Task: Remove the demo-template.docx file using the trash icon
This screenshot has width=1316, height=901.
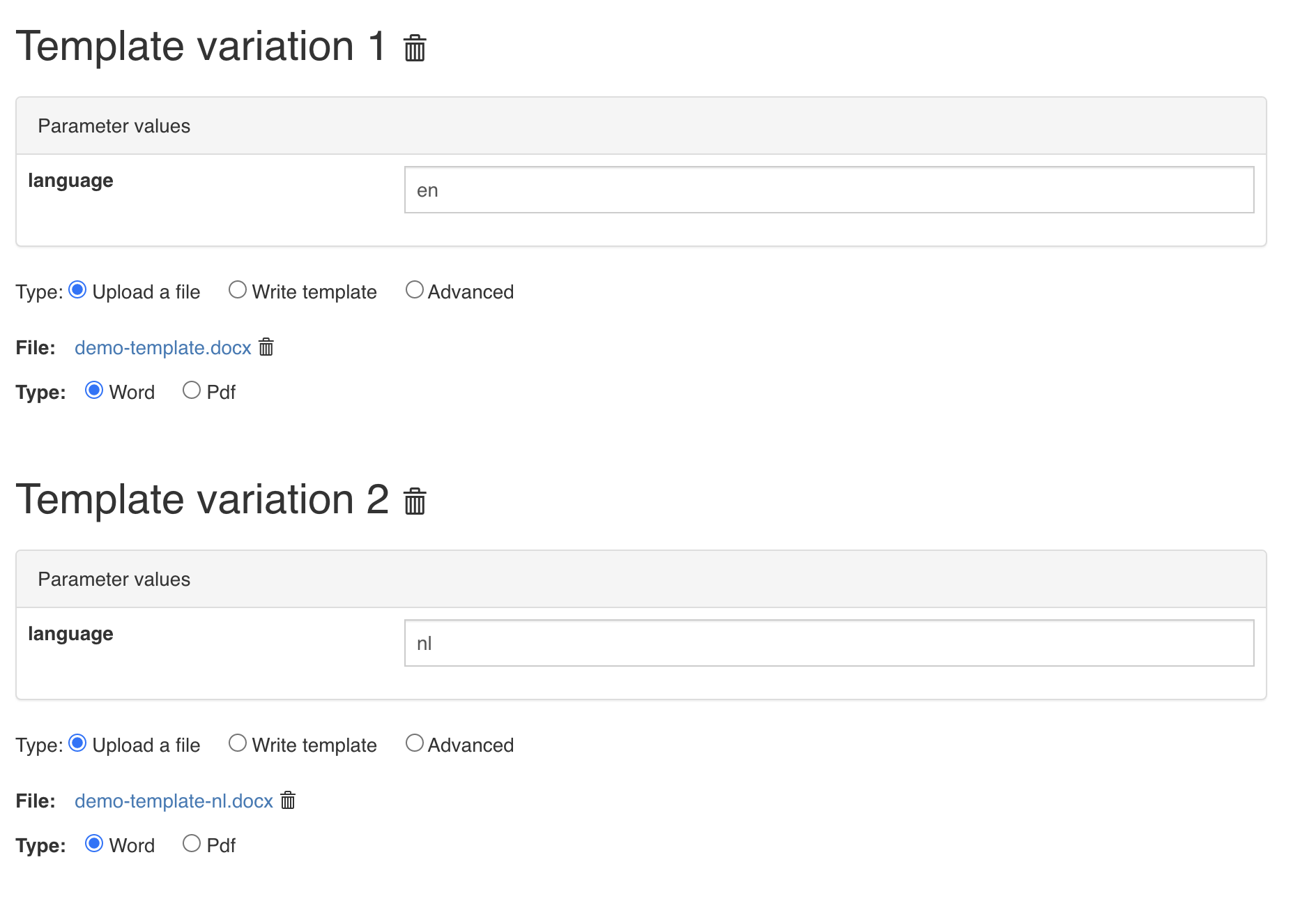Action: [x=266, y=347]
